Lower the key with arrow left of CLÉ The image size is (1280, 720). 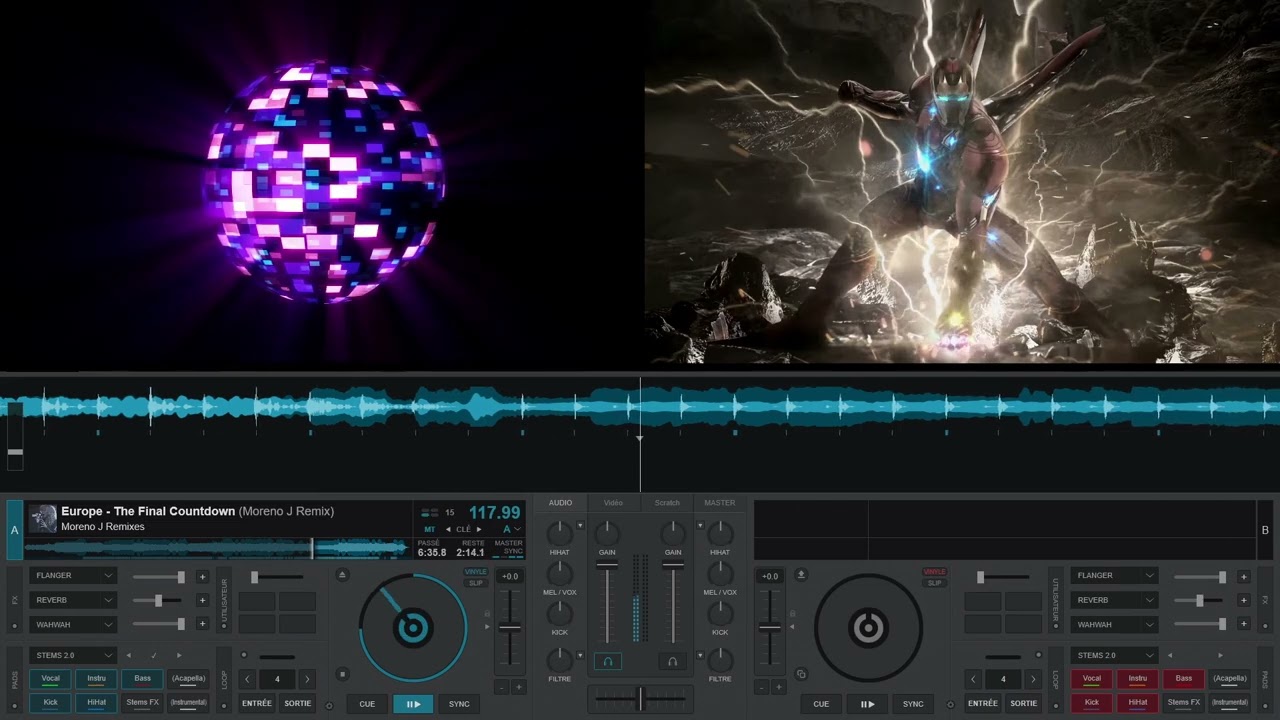[x=449, y=529]
